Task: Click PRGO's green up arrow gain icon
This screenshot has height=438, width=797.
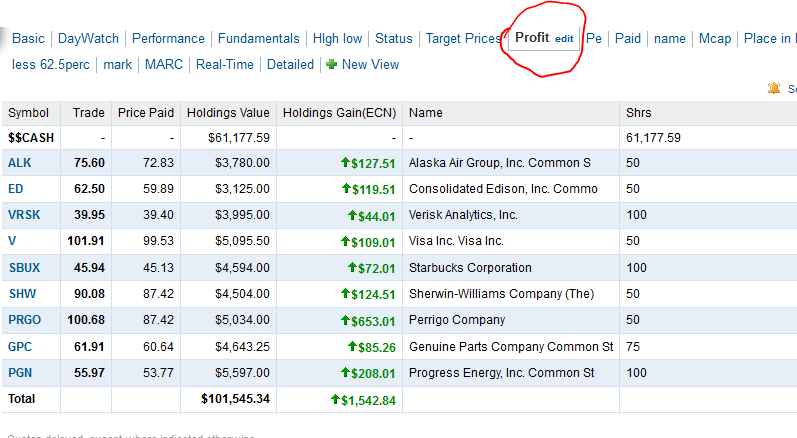Action: (x=345, y=320)
